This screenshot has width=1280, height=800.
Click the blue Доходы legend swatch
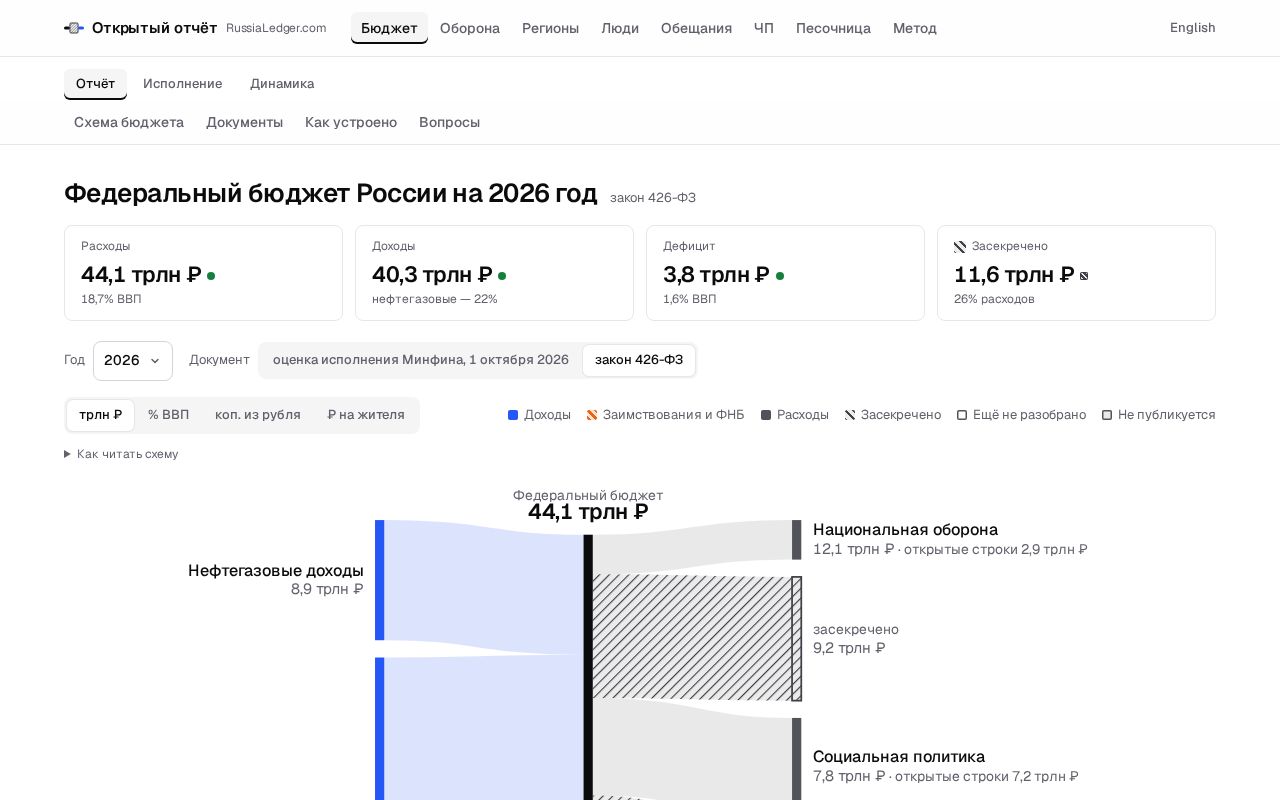click(513, 415)
